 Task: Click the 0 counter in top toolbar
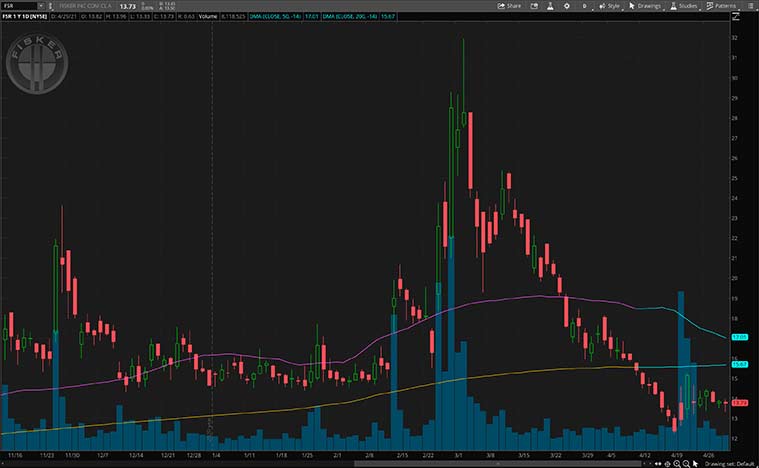point(584,6)
